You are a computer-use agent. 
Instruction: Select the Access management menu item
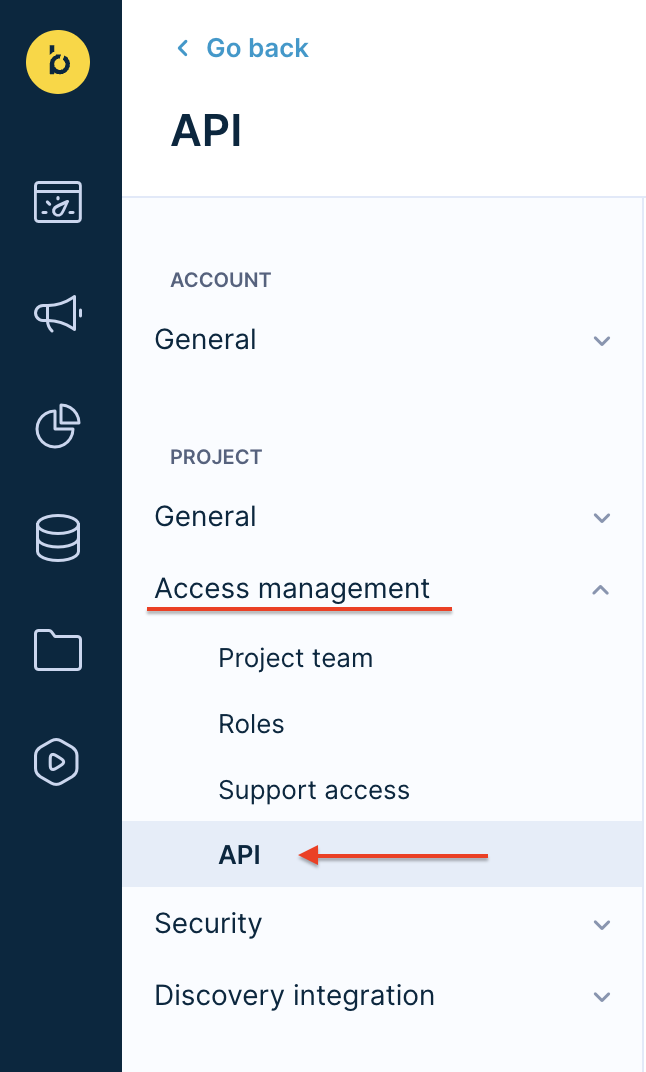[x=293, y=589]
